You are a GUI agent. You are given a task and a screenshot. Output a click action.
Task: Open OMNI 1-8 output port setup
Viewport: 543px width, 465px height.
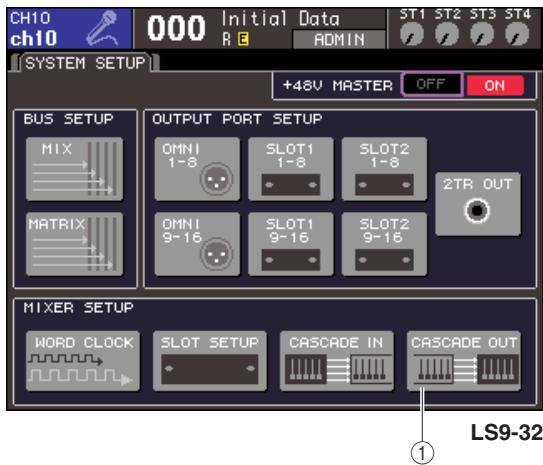click(197, 169)
